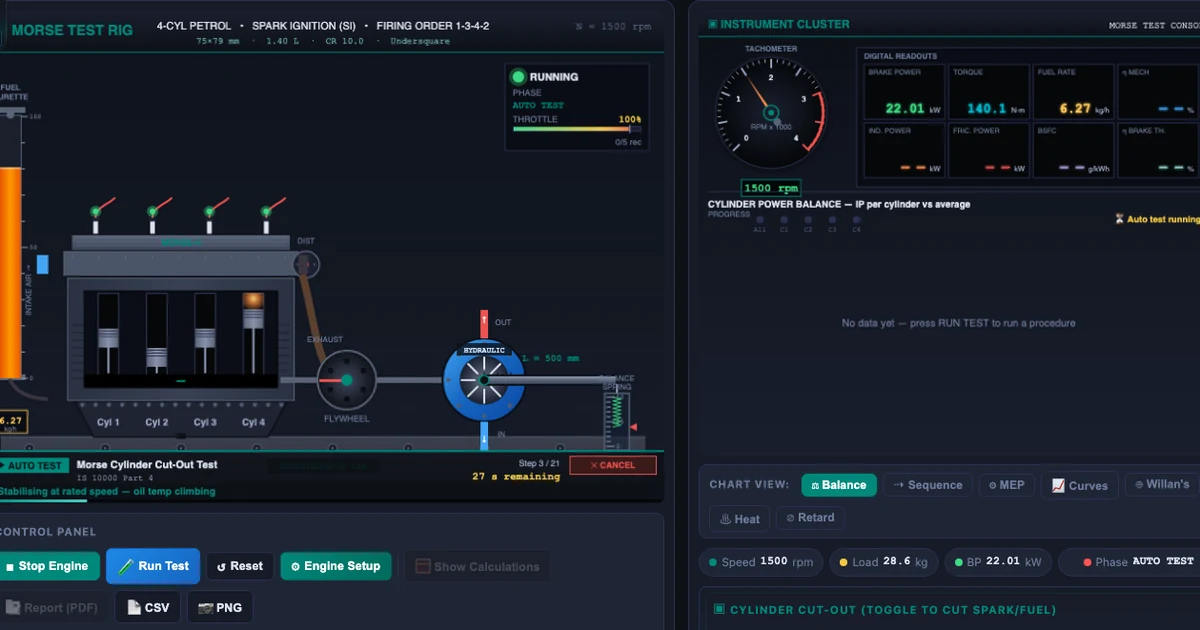This screenshot has height=630, width=1200.
Task: Click the fuel burette orange column
Action: click(10, 272)
